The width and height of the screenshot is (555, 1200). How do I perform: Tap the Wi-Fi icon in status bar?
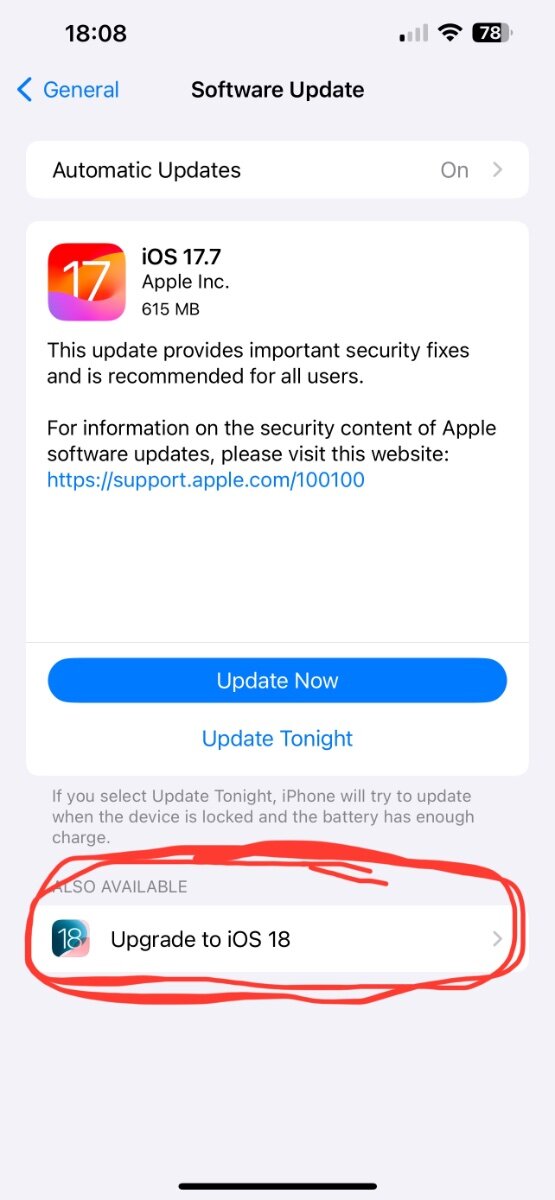[x=450, y=33]
